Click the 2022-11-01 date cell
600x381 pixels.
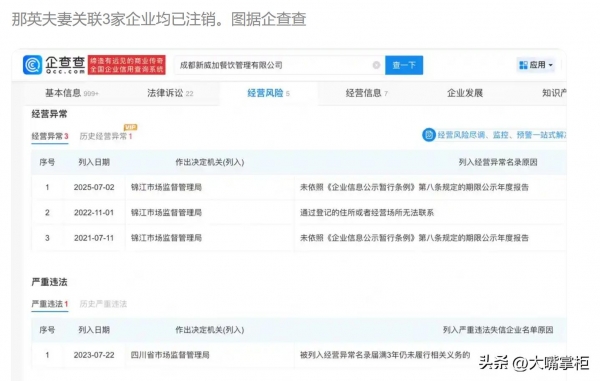point(94,213)
